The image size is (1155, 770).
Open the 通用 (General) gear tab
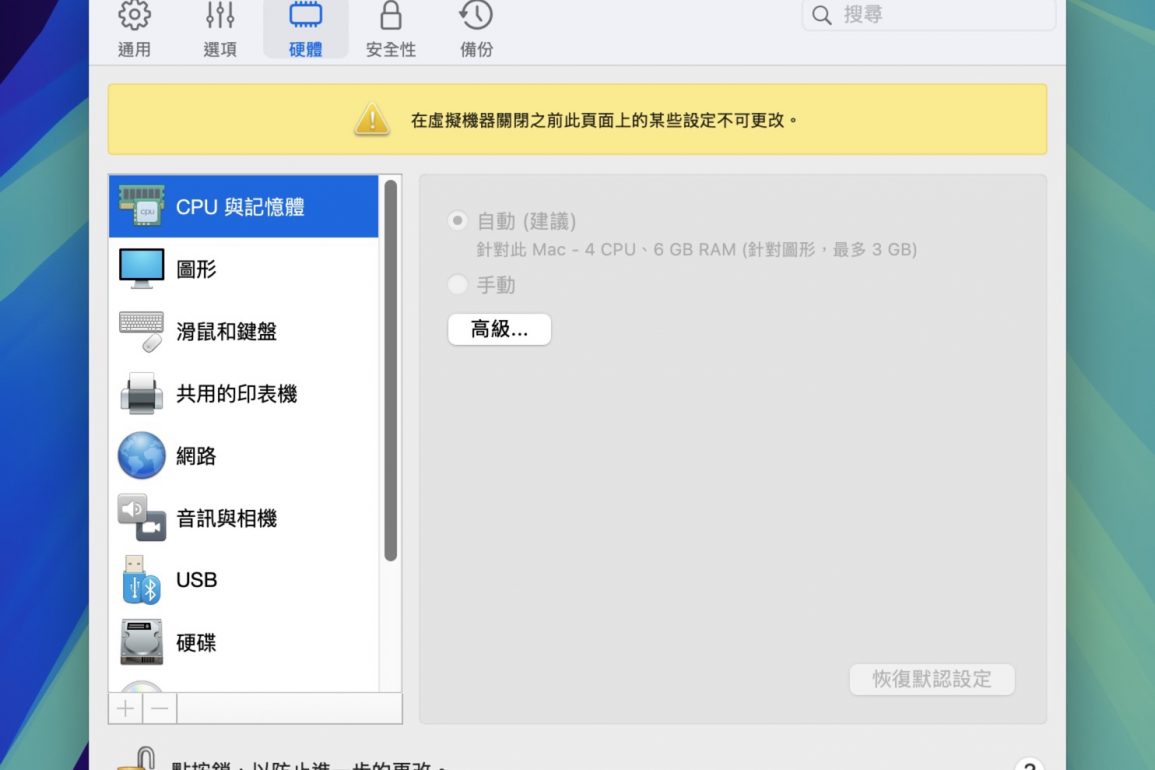[x=134, y=28]
